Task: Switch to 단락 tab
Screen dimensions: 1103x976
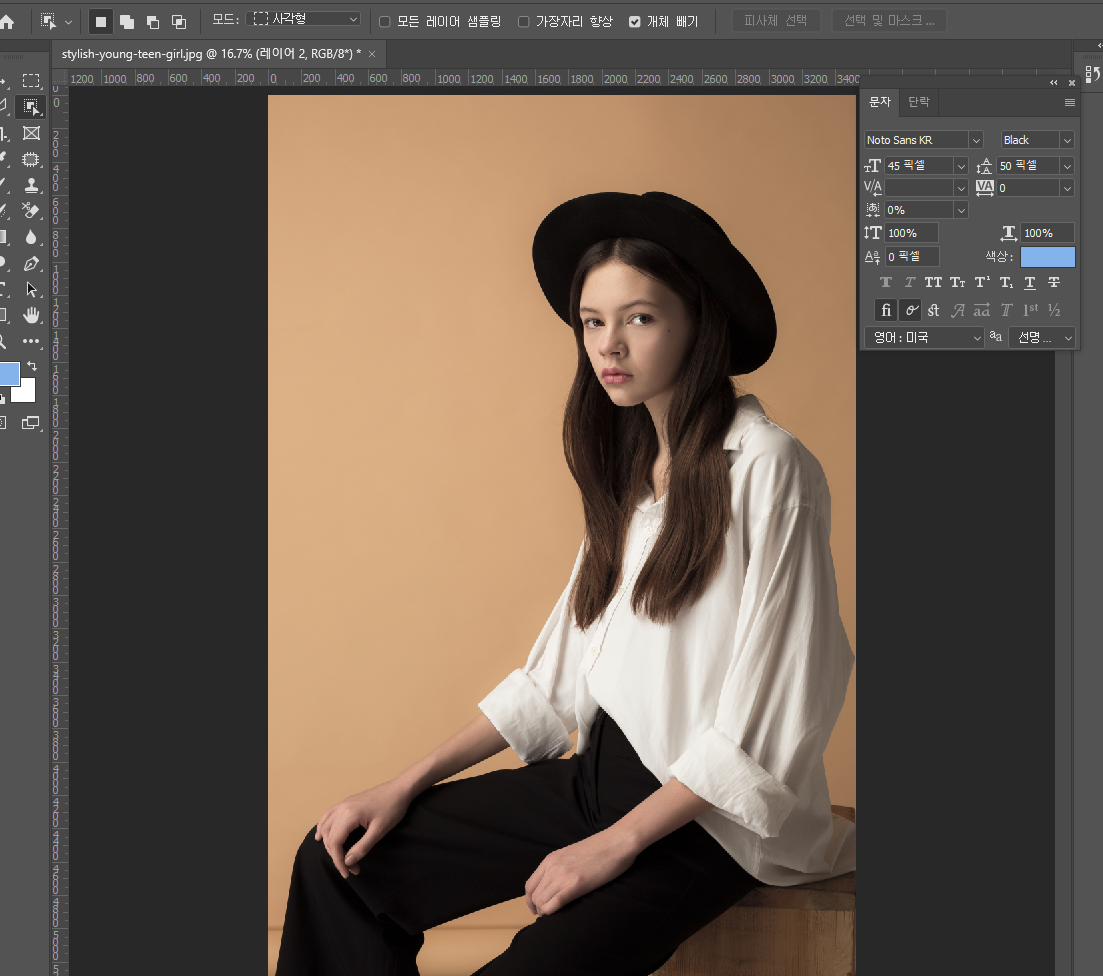Action: 919,102
